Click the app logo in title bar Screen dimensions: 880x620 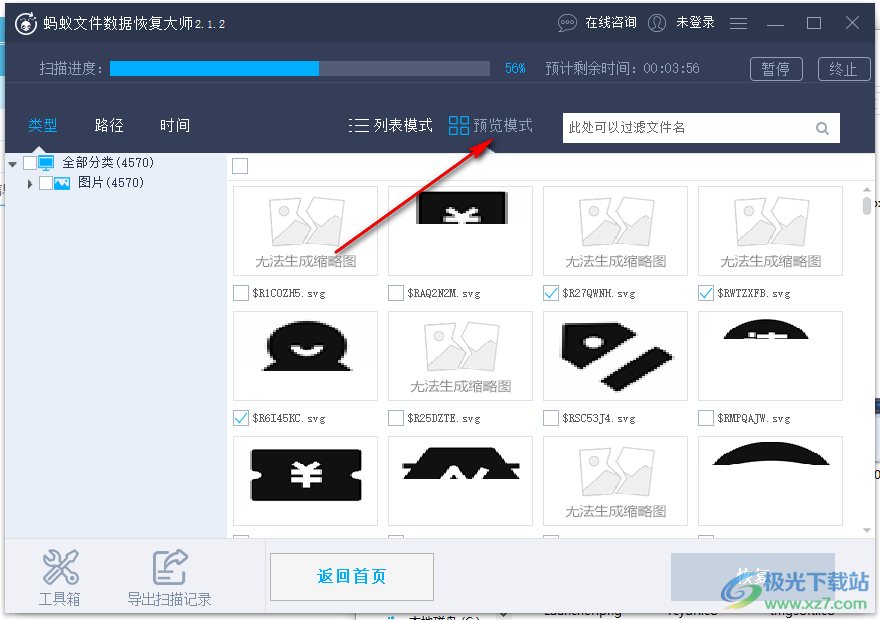[x=26, y=22]
